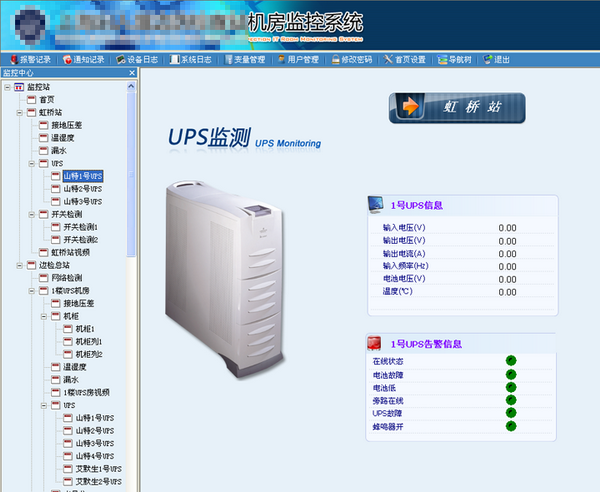Viewport: 600px width, 492px height.
Task: Collapse the root 监控站 node
Action: click(7, 87)
